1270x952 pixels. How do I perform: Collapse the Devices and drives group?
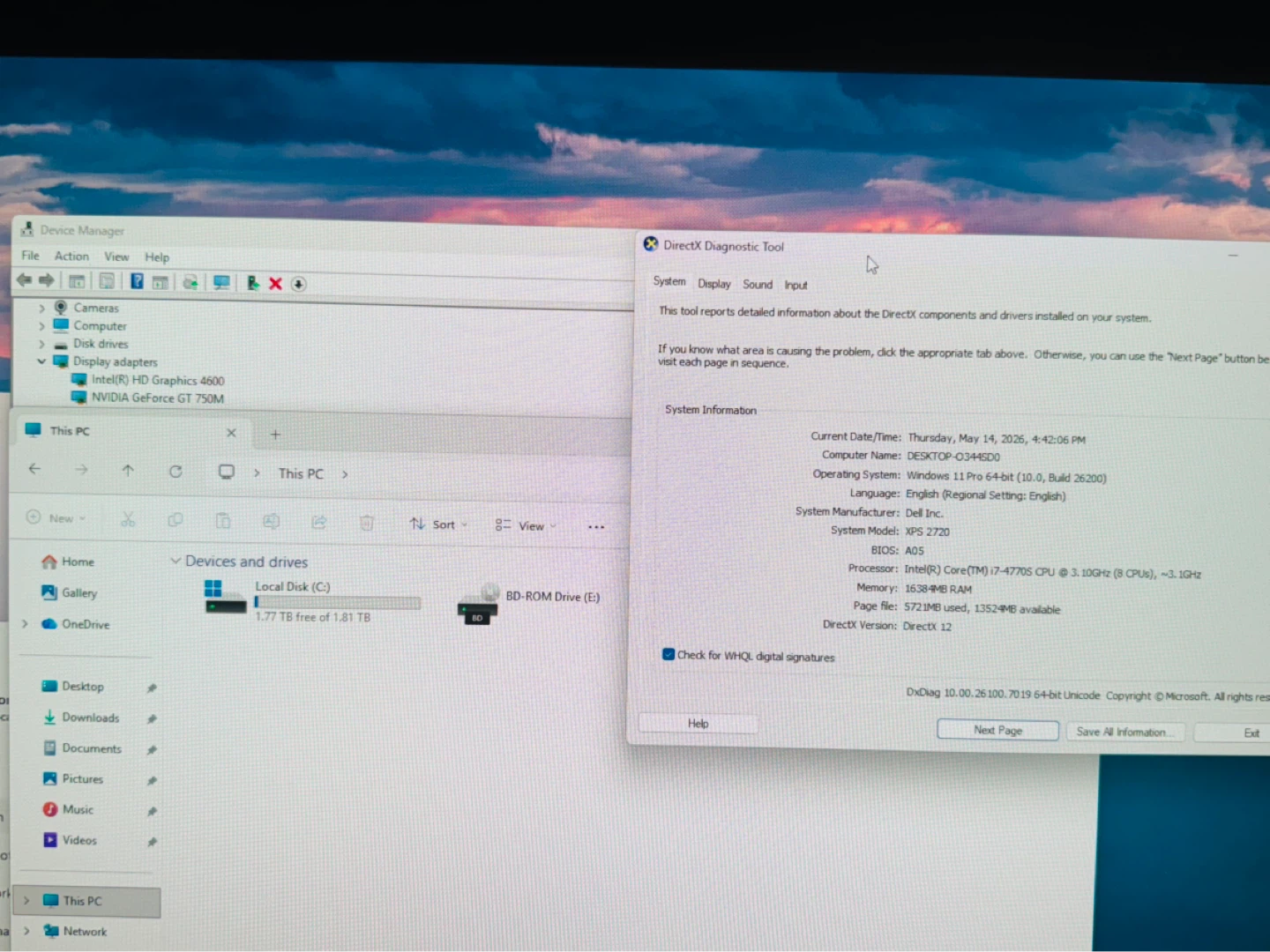pos(176,561)
